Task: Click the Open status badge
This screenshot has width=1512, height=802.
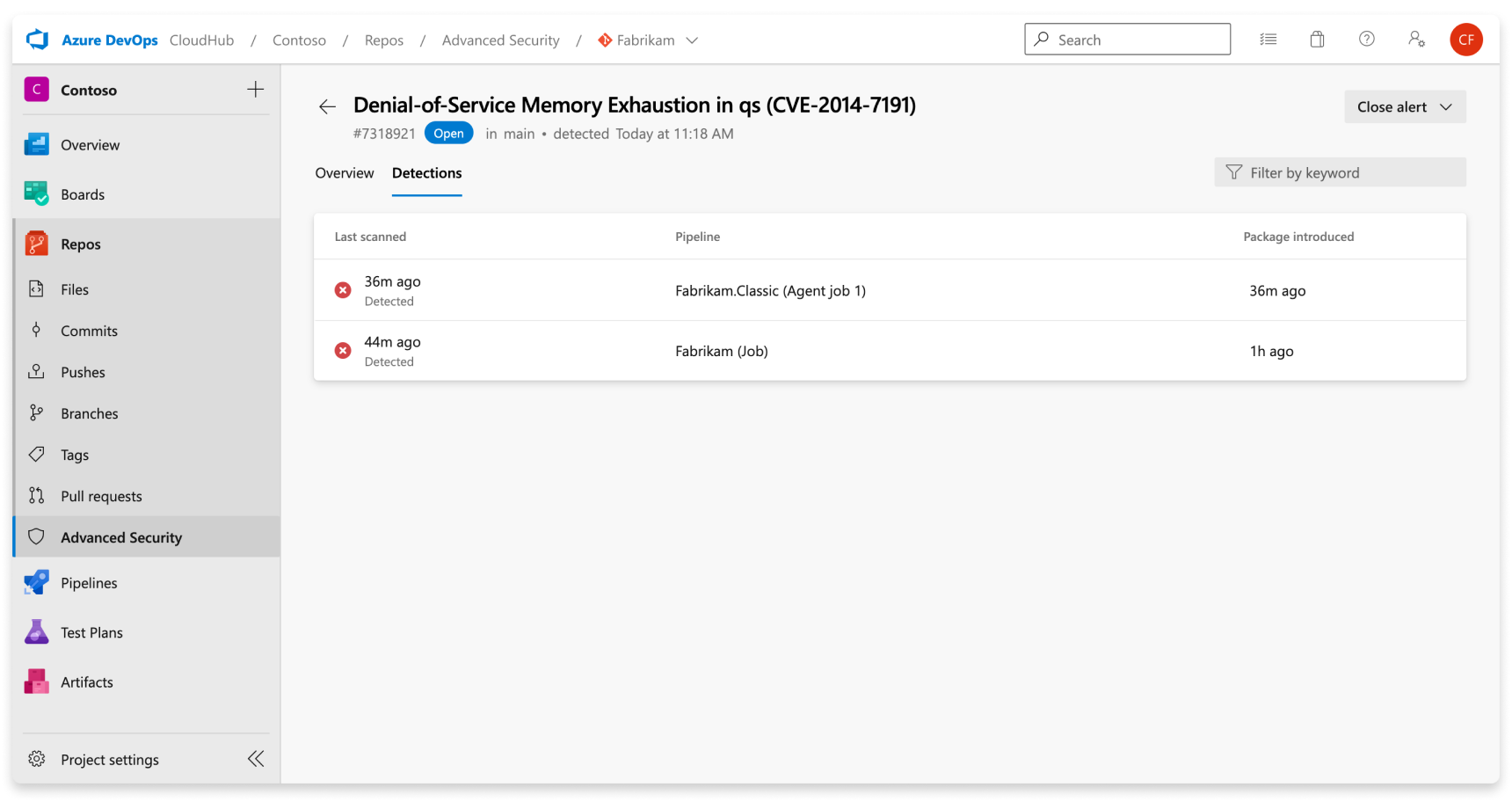Action: pos(448,133)
